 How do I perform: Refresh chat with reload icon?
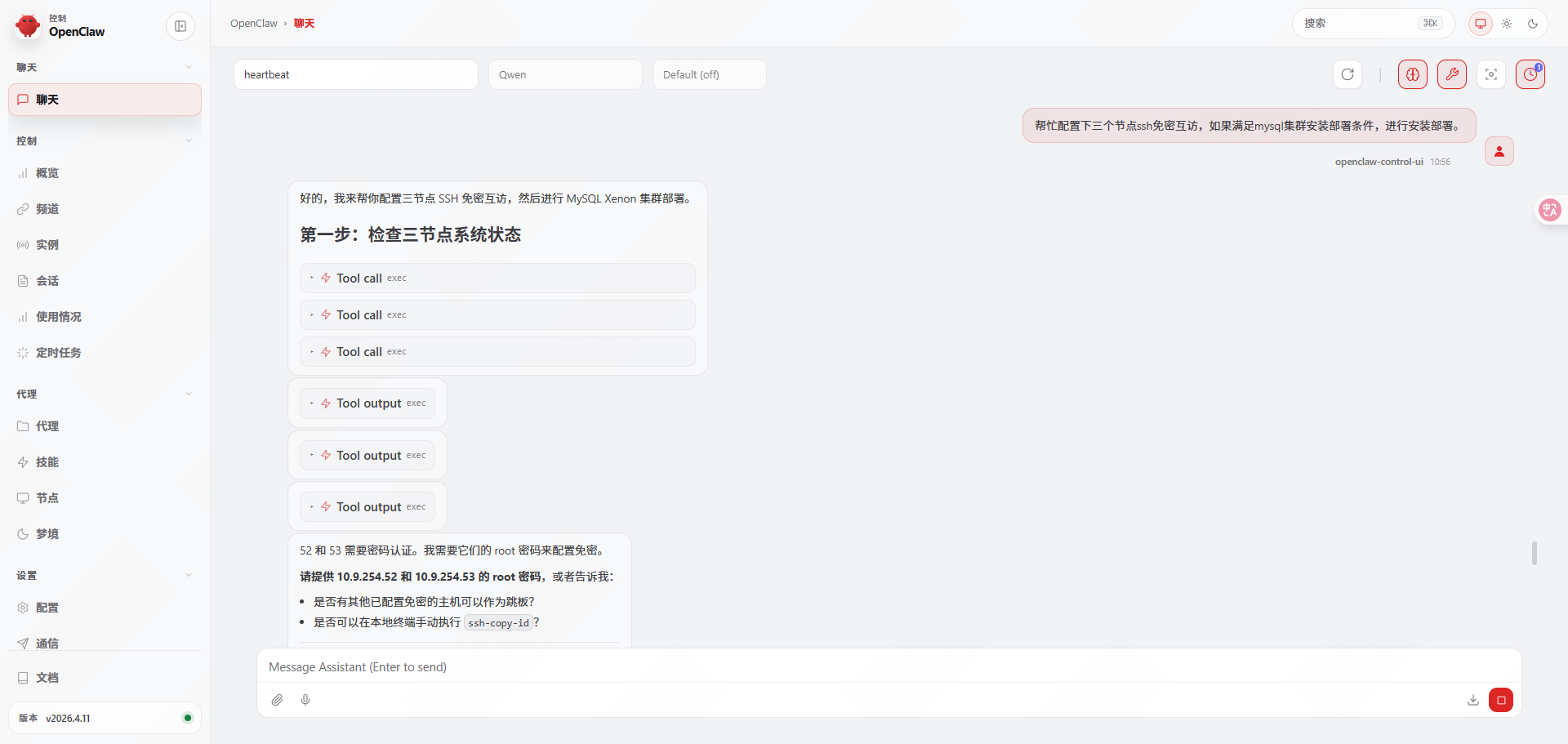pos(1347,74)
